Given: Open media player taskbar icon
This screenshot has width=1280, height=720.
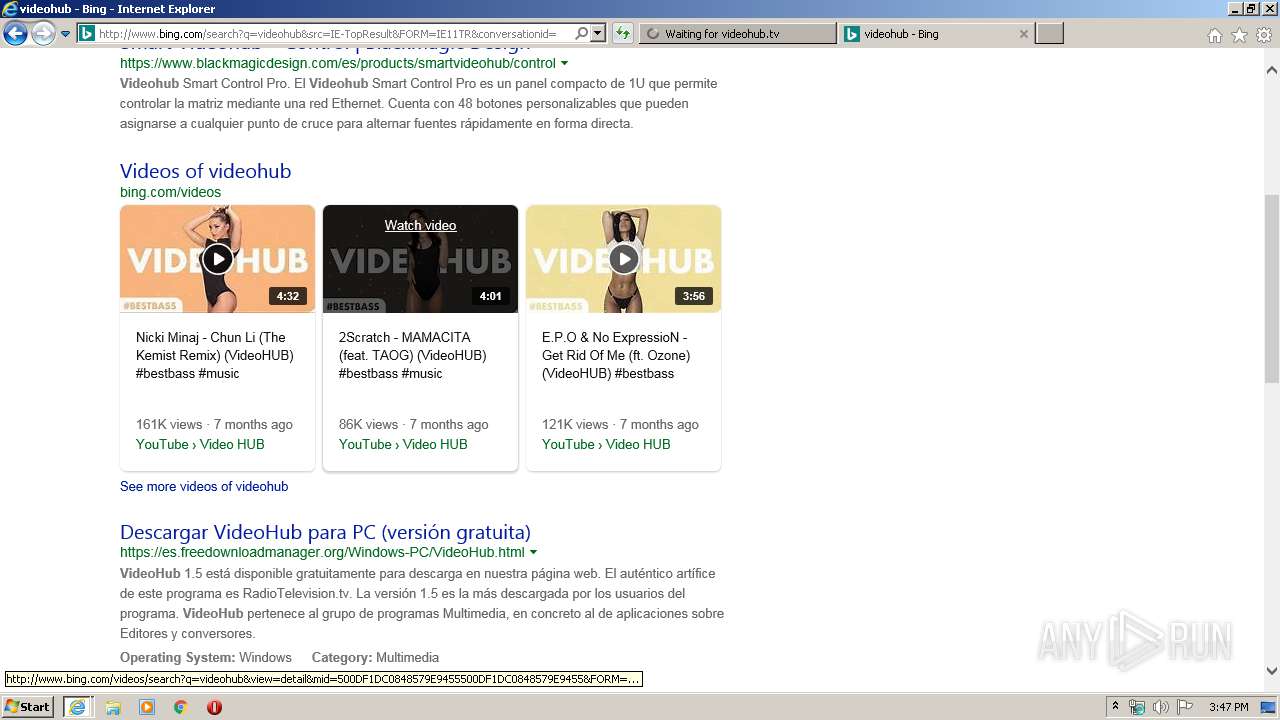Looking at the screenshot, I should 147,707.
